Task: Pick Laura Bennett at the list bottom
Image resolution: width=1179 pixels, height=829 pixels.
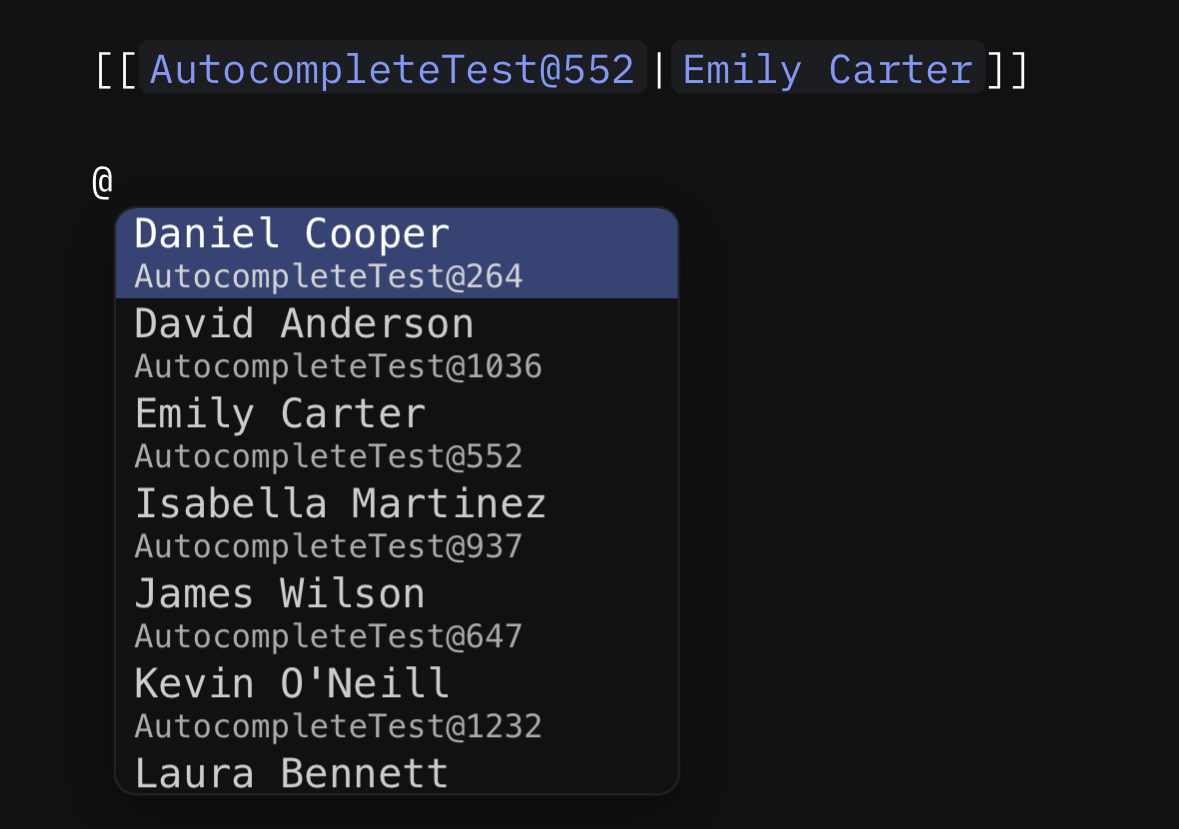Action: (x=292, y=773)
